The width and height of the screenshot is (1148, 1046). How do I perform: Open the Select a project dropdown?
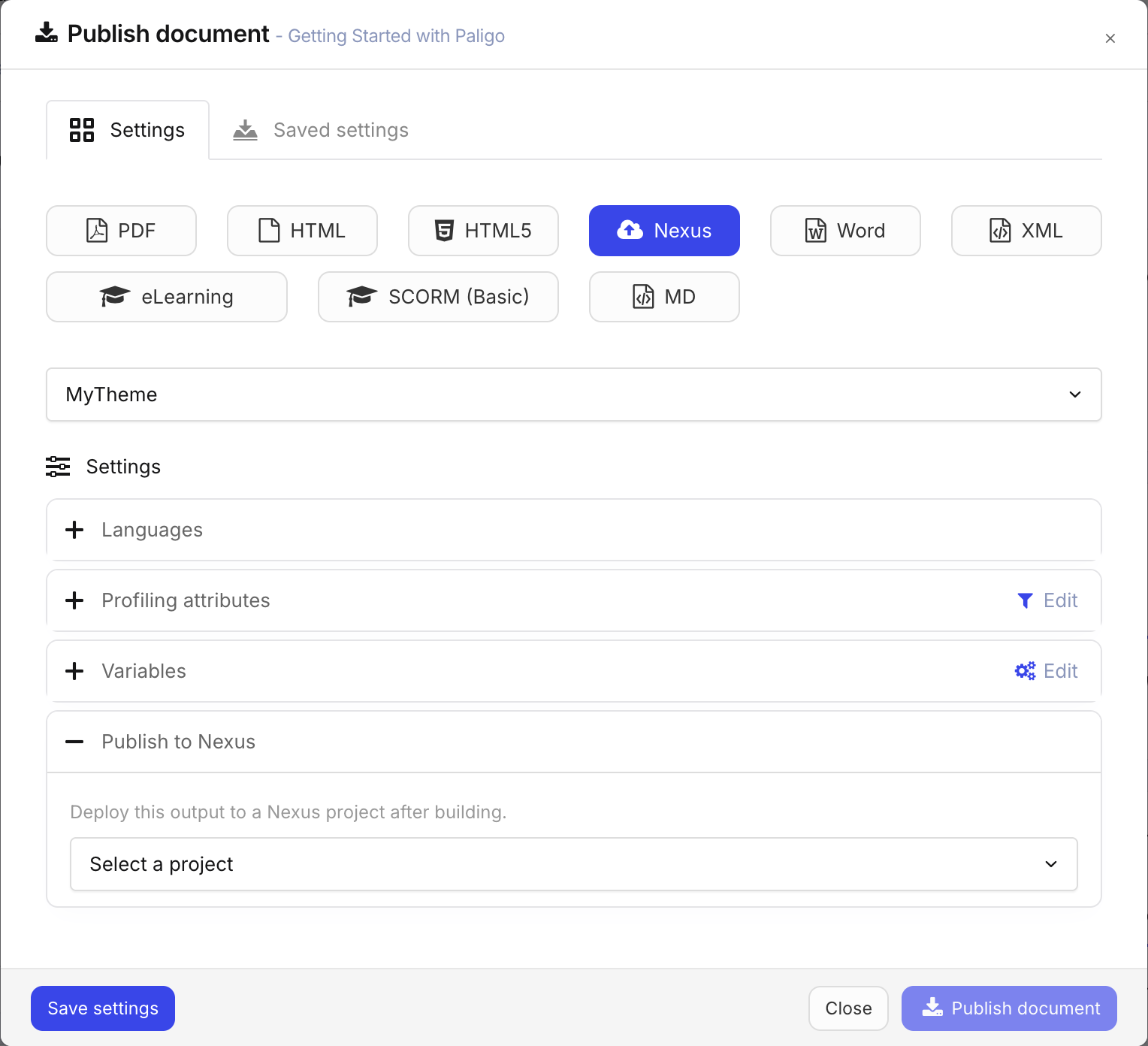tap(573, 864)
